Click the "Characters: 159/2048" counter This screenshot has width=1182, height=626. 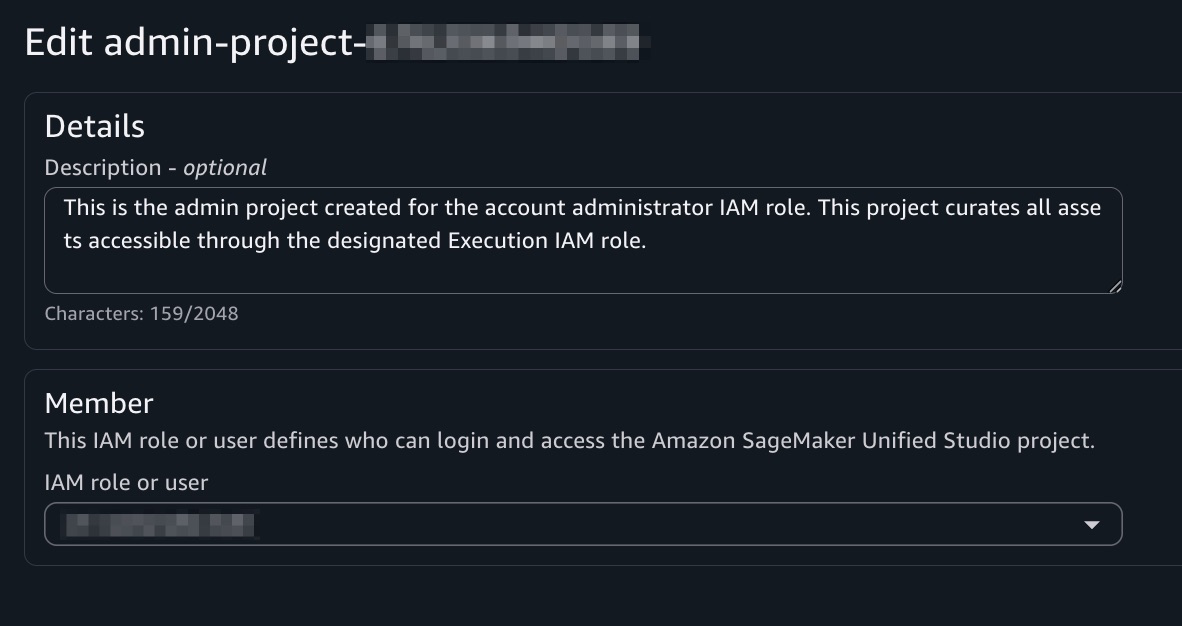pos(141,314)
